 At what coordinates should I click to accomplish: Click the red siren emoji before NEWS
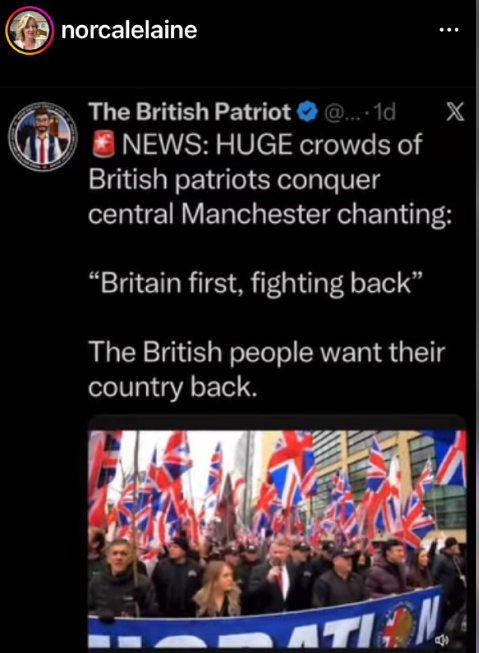[103, 144]
